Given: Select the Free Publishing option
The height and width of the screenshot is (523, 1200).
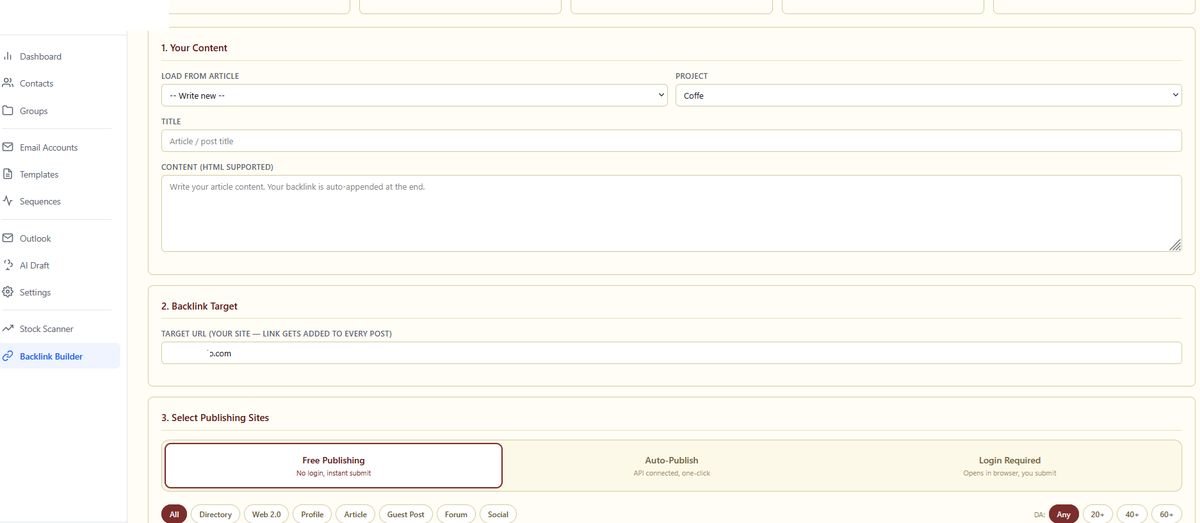Looking at the screenshot, I should (334, 466).
